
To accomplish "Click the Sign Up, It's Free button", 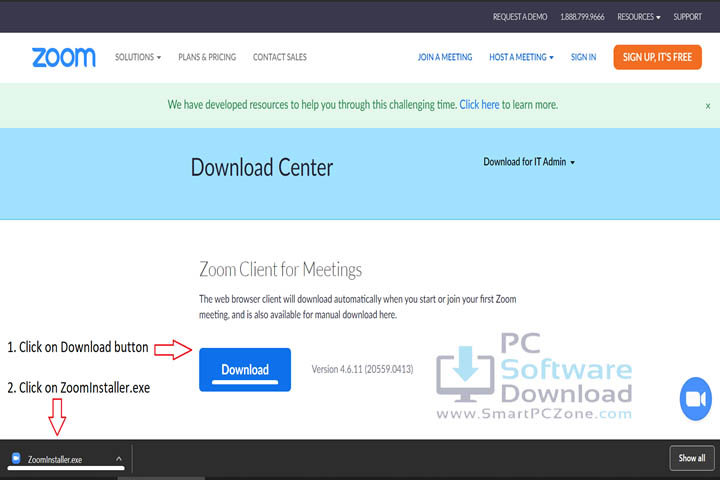I will click(x=657, y=57).
